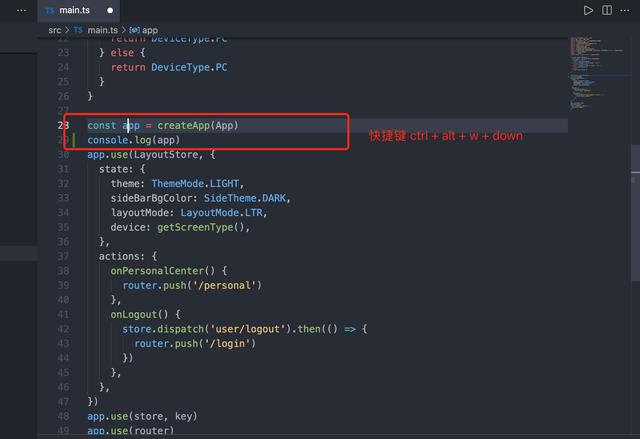Open sidebar ellipsis menu at top left
The width and height of the screenshot is (640, 439).
tap(21, 10)
